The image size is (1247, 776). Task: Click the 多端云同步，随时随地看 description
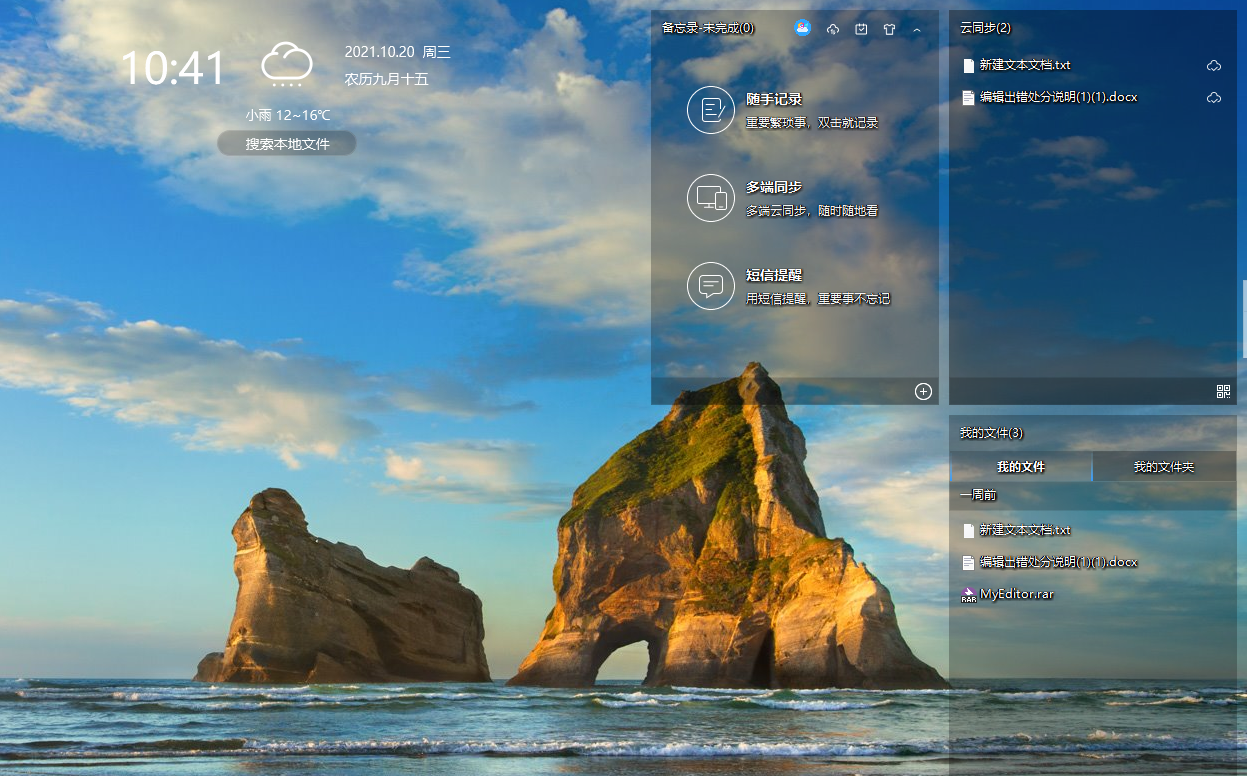pyautogui.click(x=812, y=211)
